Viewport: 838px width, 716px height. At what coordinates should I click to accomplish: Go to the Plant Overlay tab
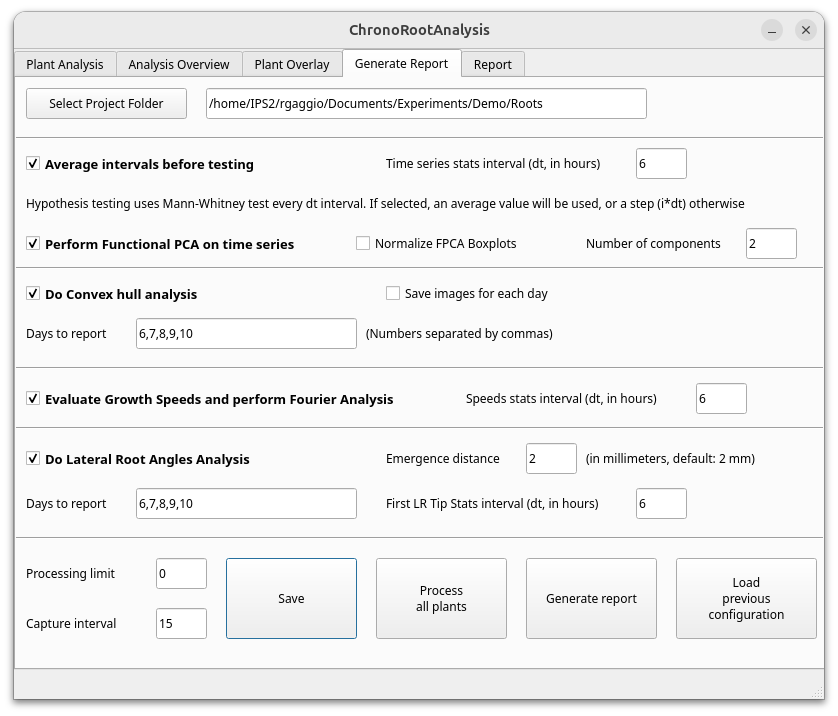click(292, 64)
